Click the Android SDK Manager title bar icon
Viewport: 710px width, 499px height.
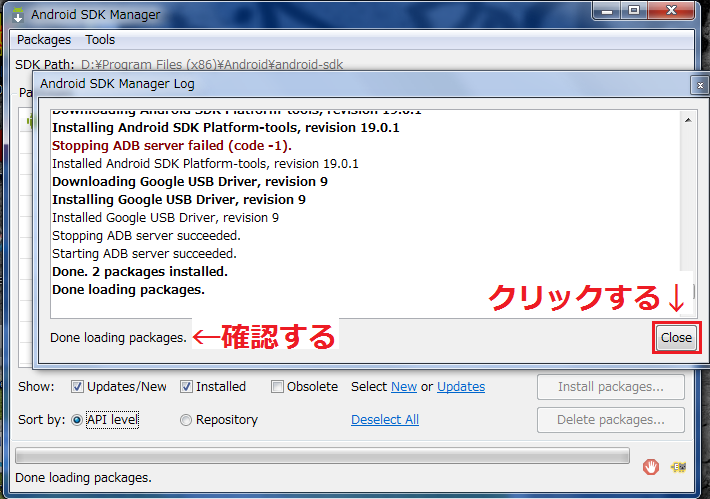(x=18, y=14)
